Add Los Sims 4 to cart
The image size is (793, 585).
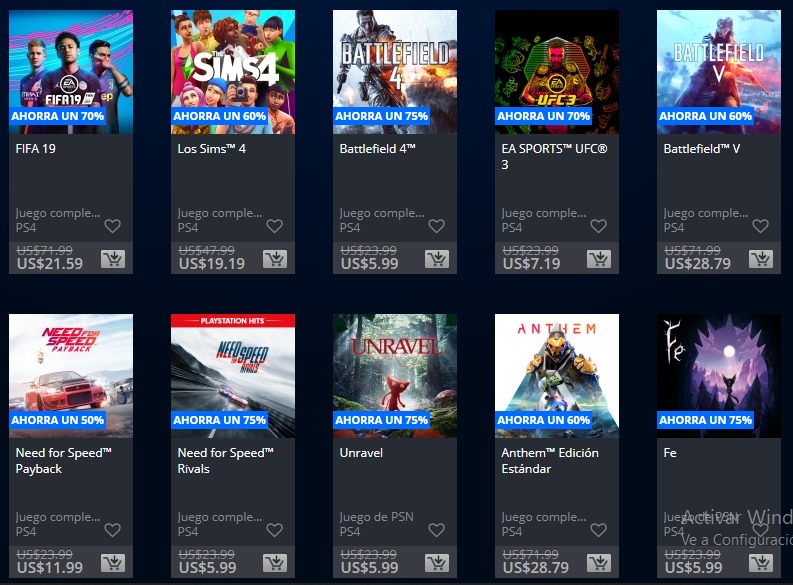(x=275, y=259)
